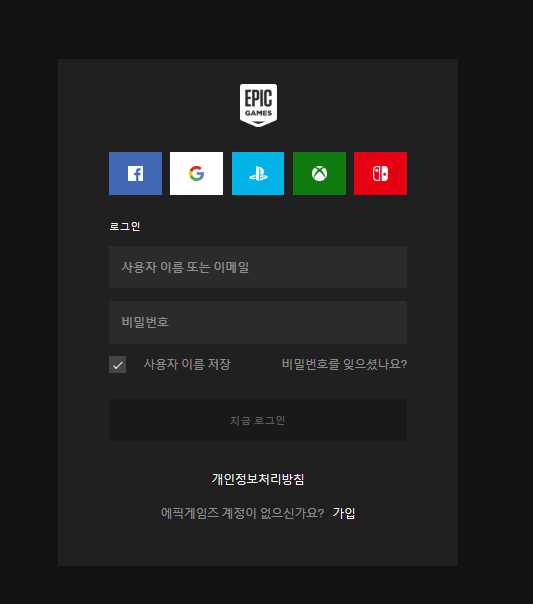This screenshot has width=533, height=604.
Task: Click the 지금 로그인 button
Action: click(258, 420)
